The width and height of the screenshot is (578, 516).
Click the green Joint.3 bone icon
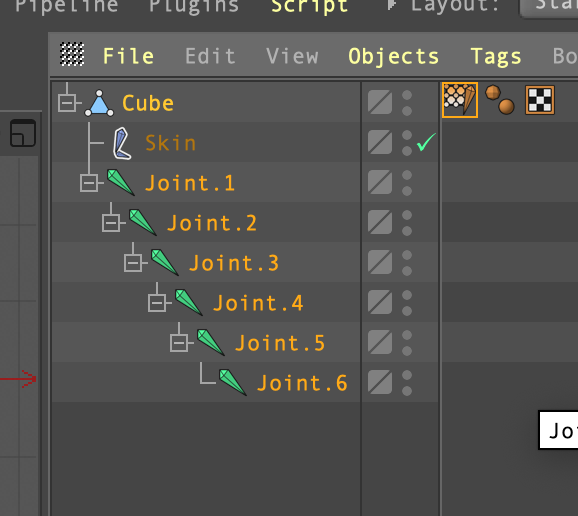point(165,262)
